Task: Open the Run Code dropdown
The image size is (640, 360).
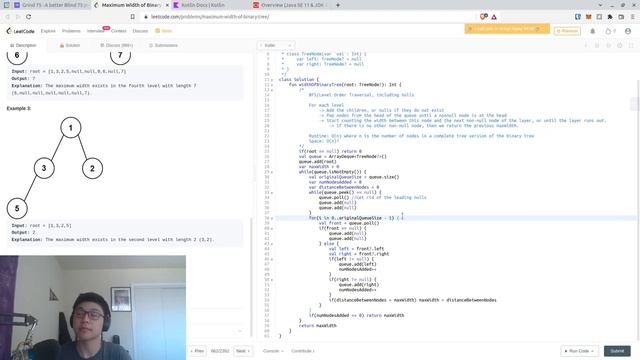Action: tap(579, 351)
